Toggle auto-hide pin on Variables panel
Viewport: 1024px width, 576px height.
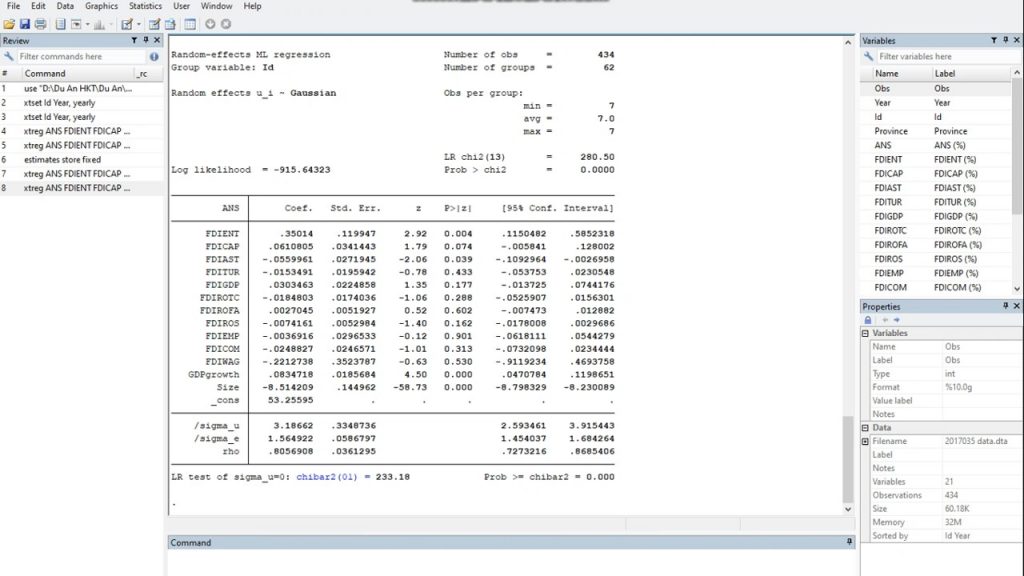[1005, 41]
